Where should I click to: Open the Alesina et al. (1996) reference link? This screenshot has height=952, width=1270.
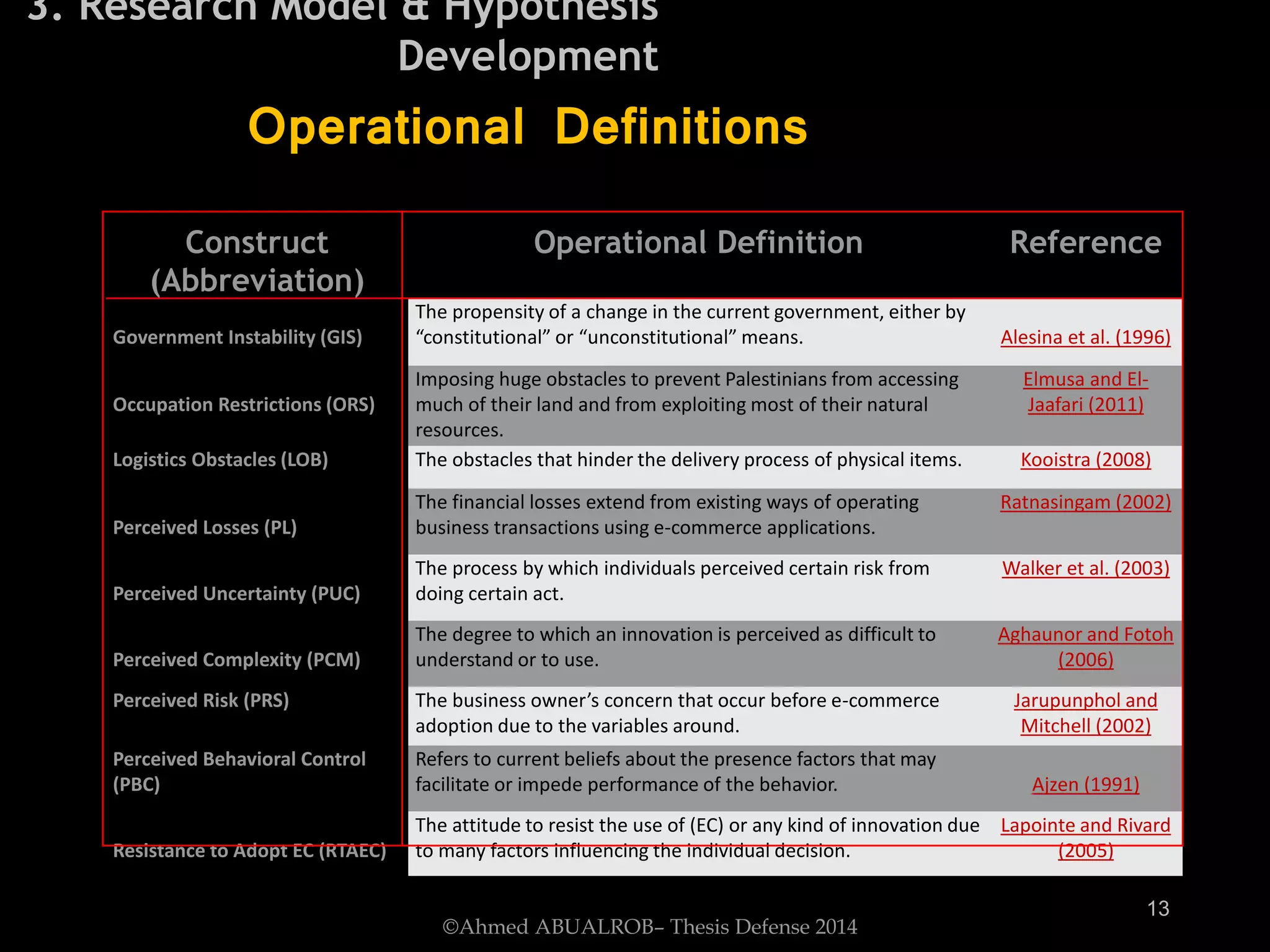(x=1085, y=337)
